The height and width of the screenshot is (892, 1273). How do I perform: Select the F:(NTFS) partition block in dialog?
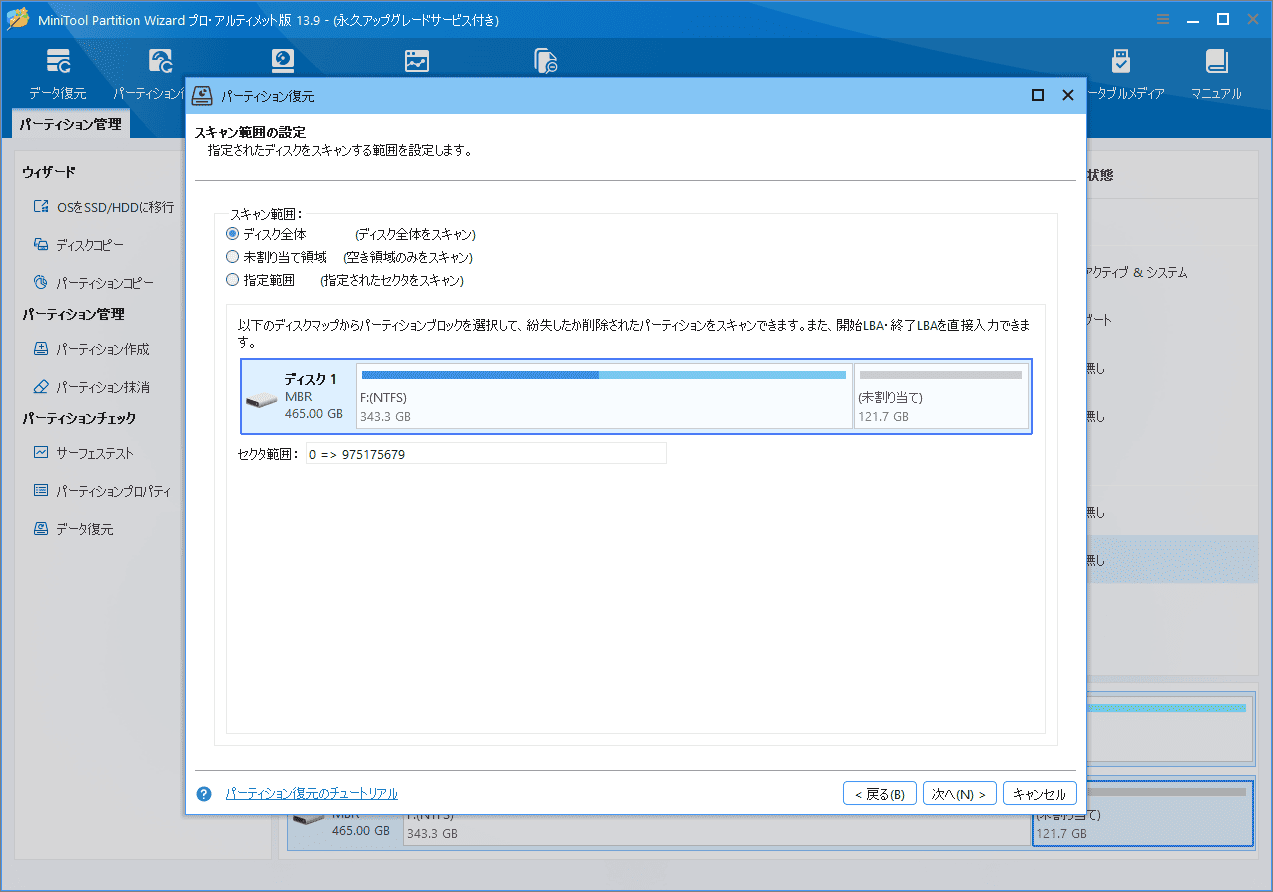click(x=604, y=396)
